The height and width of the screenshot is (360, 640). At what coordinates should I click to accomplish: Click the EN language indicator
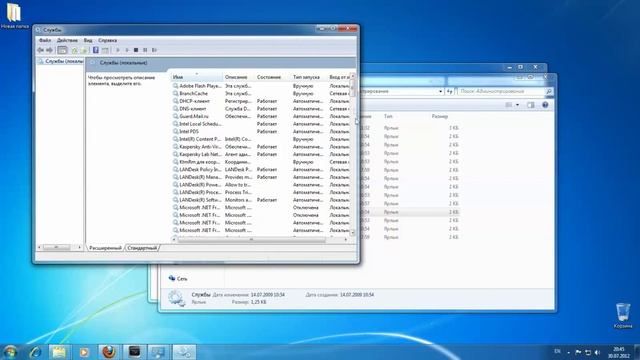557,351
